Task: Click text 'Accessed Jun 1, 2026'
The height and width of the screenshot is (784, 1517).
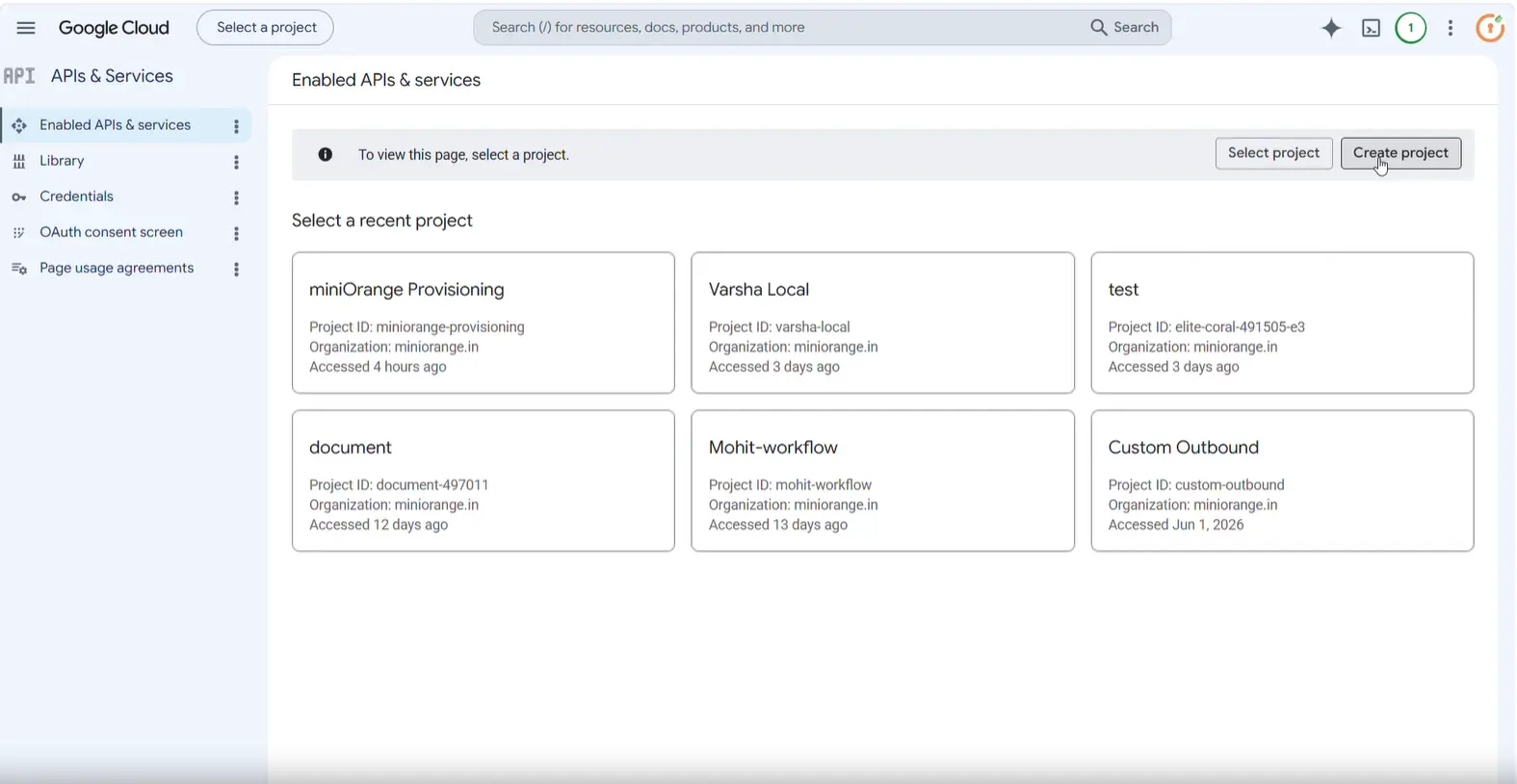Action: point(1176,525)
